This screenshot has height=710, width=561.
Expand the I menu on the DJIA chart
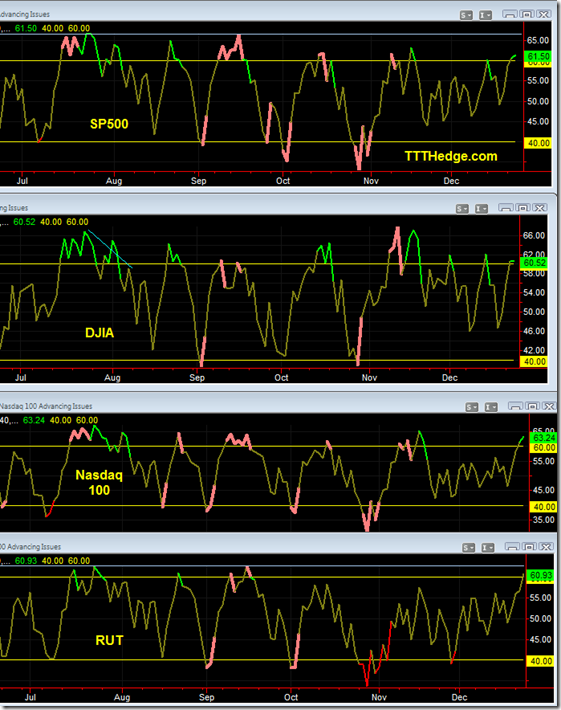pos(481,208)
